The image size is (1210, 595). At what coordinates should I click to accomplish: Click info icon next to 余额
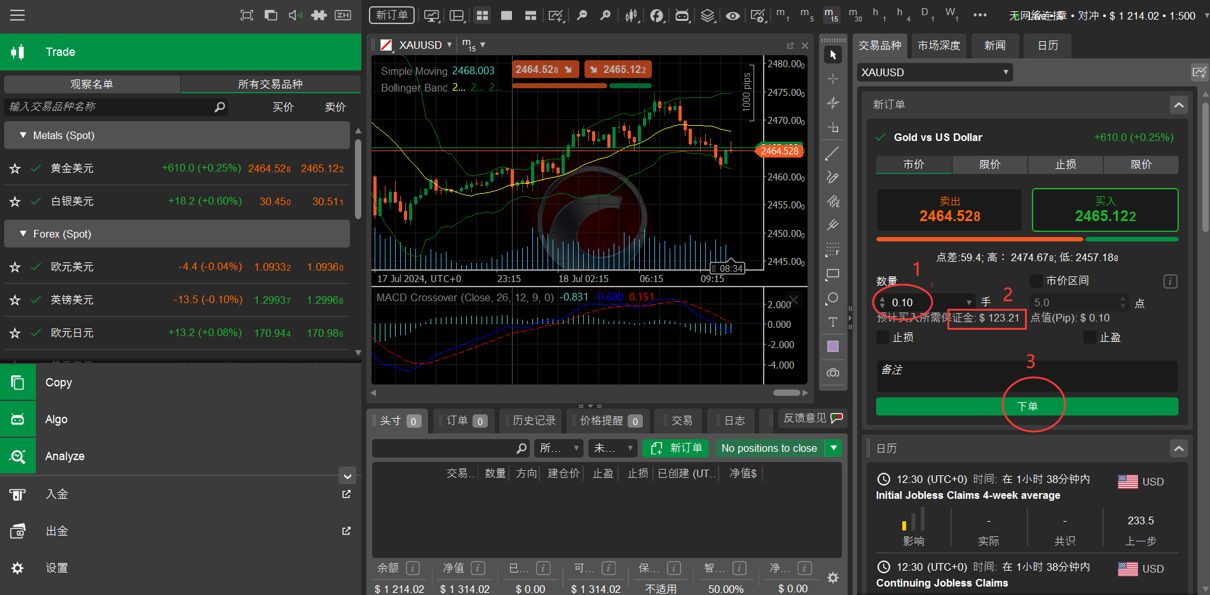[412, 568]
